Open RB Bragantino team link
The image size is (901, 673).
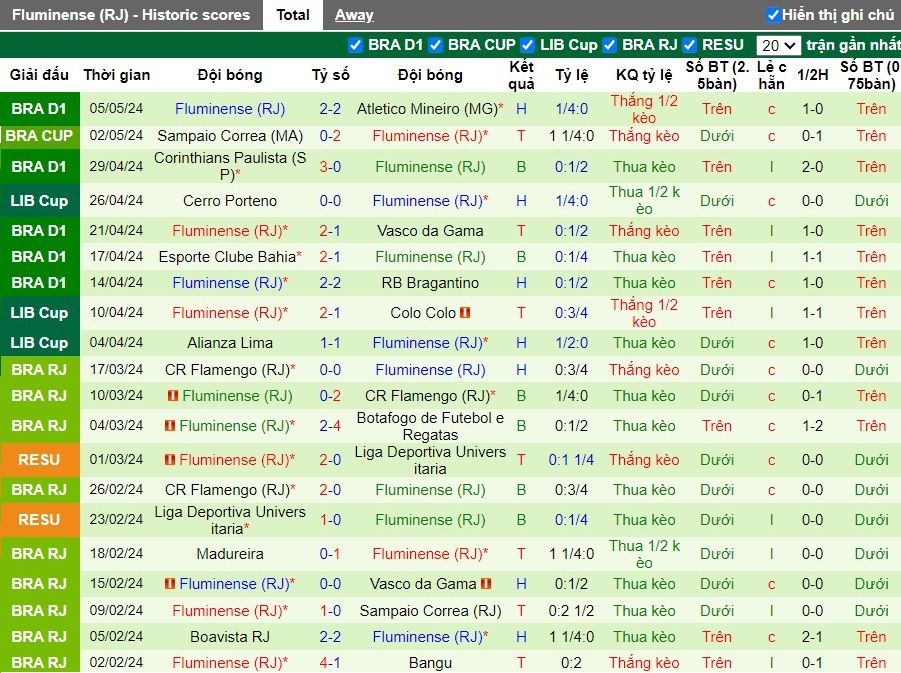click(430, 283)
